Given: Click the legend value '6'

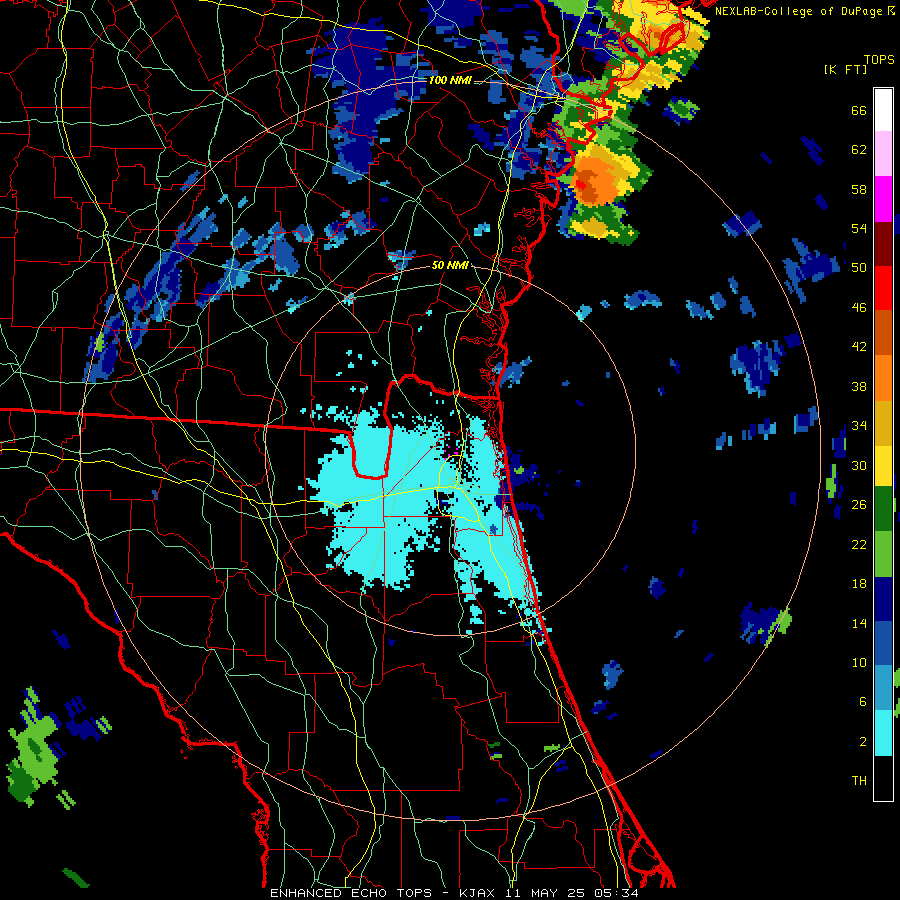Looking at the screenshot, I should (x=863, y=702).
